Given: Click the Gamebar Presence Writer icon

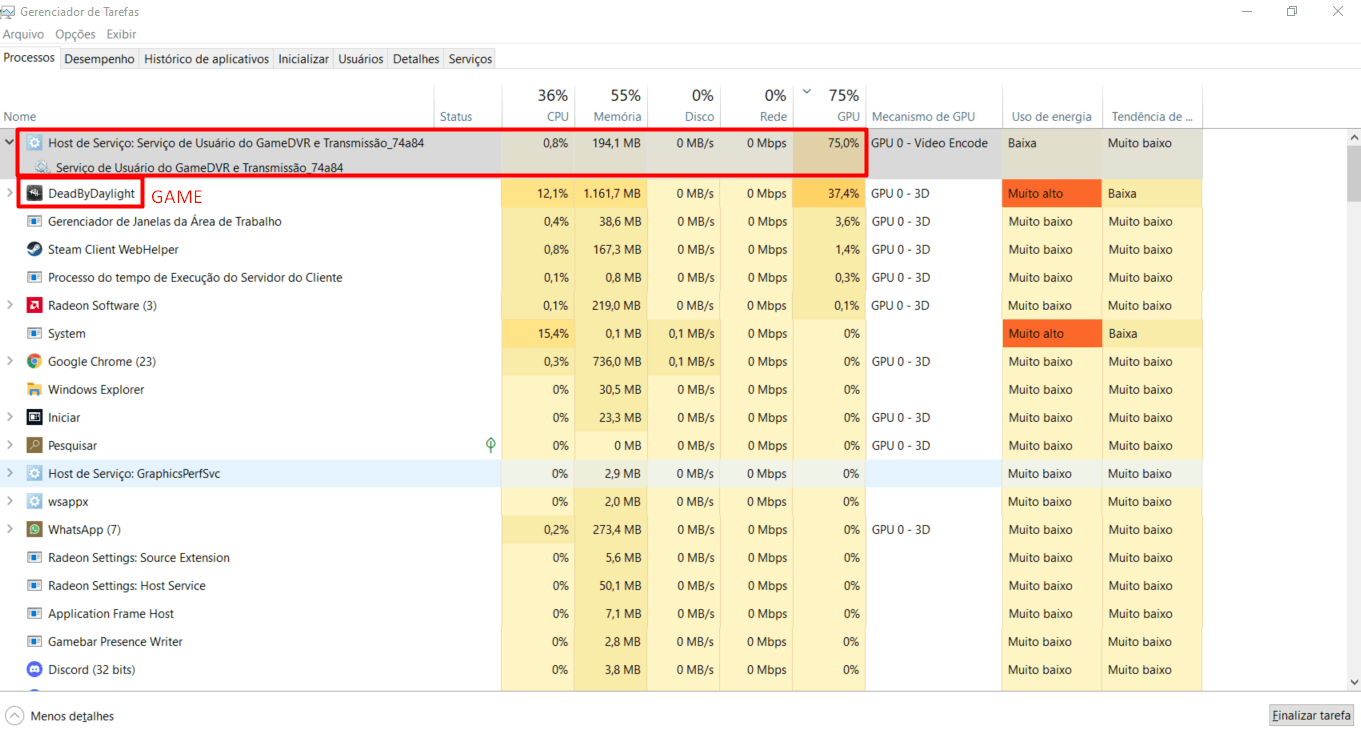Looking at the screenshot, I should tap(34, 641).
